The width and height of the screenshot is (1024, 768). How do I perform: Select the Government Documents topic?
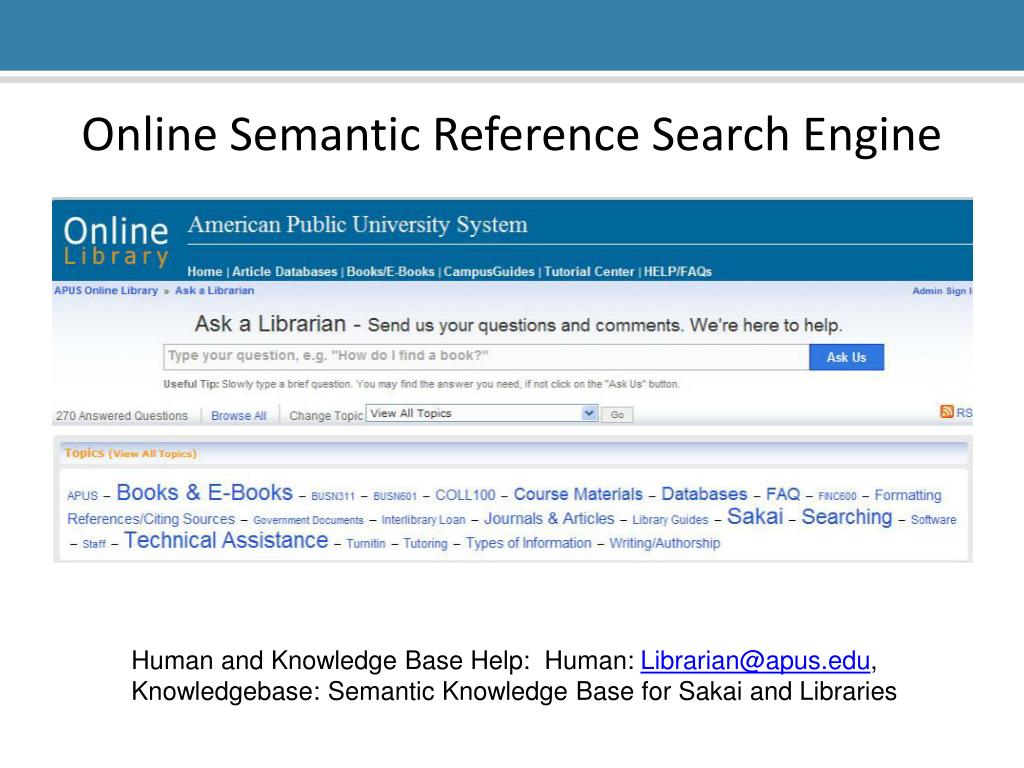tap(308, 520)
